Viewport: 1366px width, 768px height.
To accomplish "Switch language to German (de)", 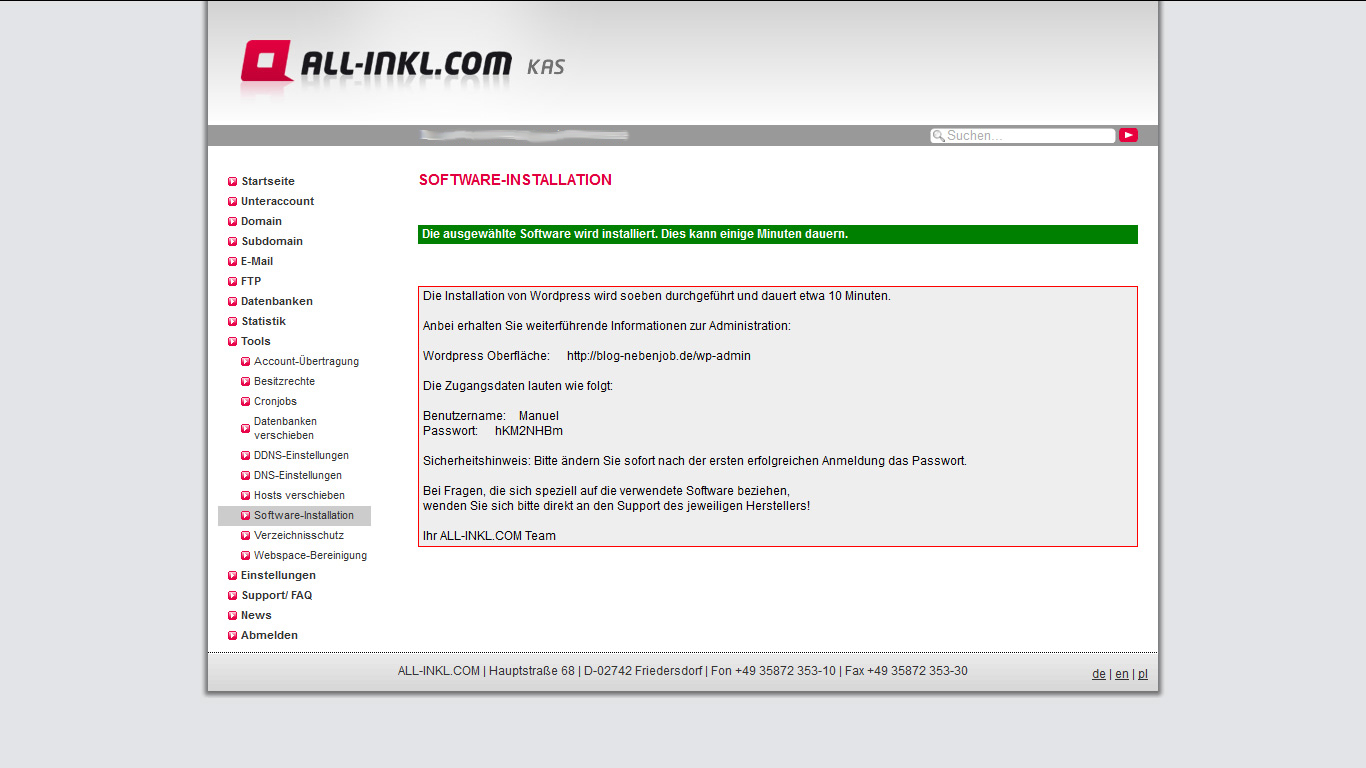I will (1099, 674).
